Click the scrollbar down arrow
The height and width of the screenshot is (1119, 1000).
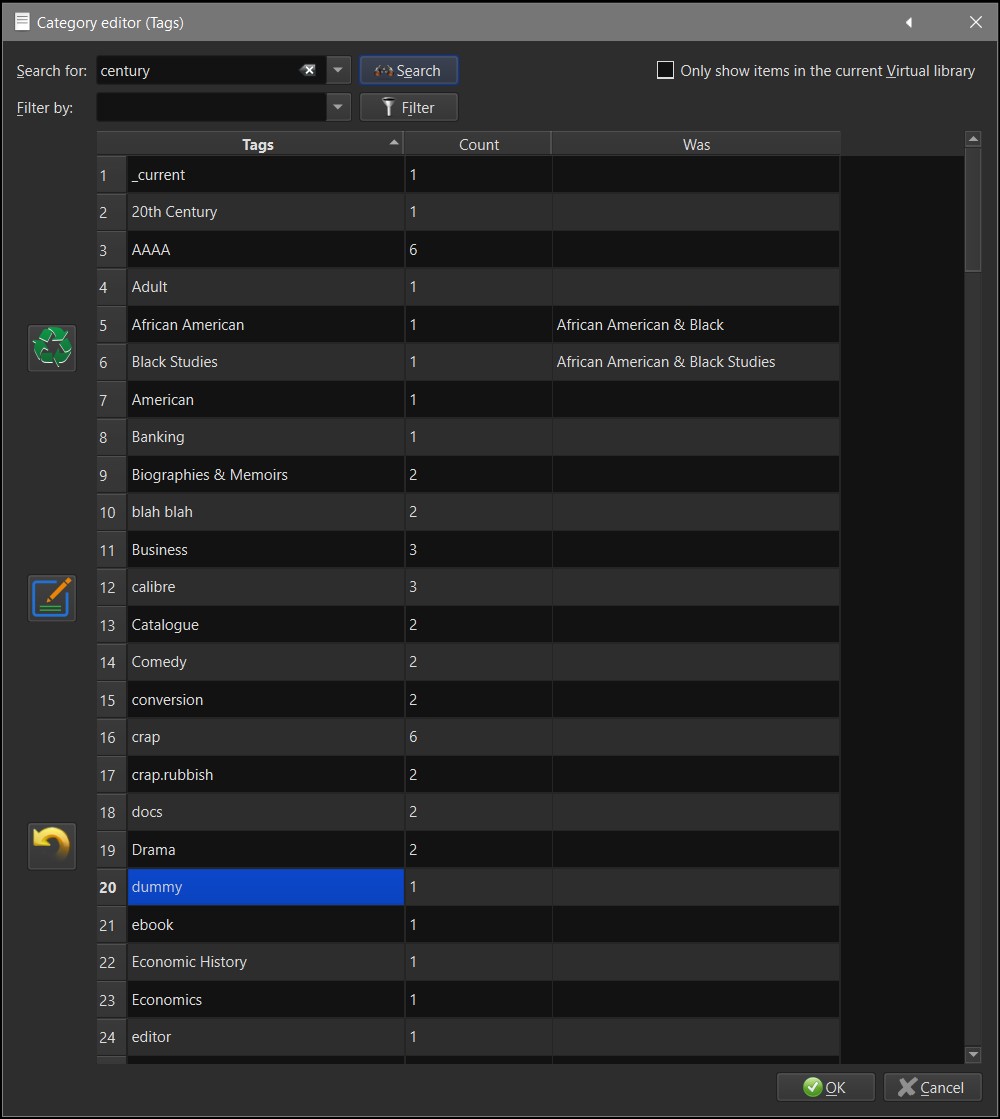(973, 1054)
